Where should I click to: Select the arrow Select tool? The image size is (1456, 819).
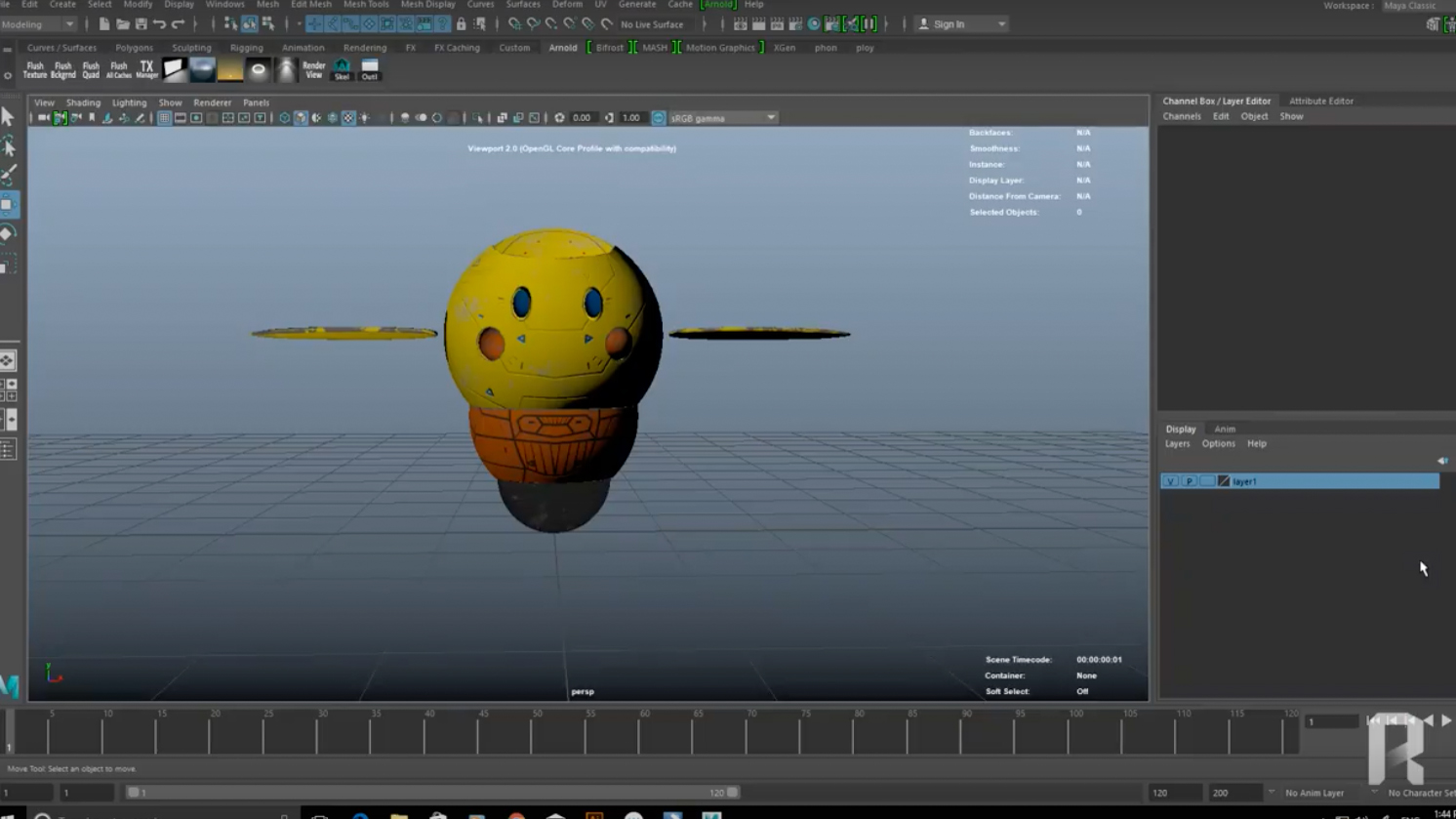9,117
